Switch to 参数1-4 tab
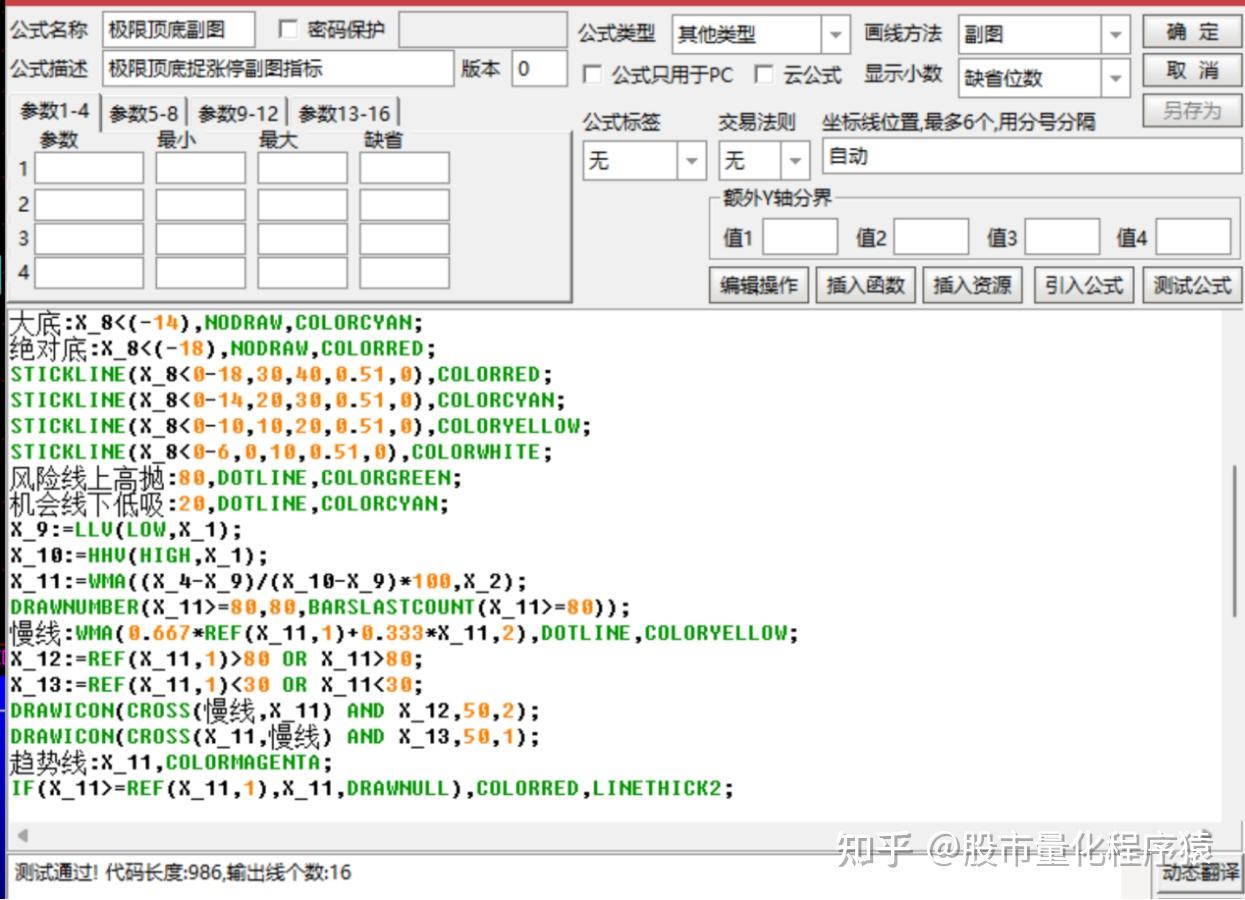Viewport: 1245px width, 900px height. 55,111
